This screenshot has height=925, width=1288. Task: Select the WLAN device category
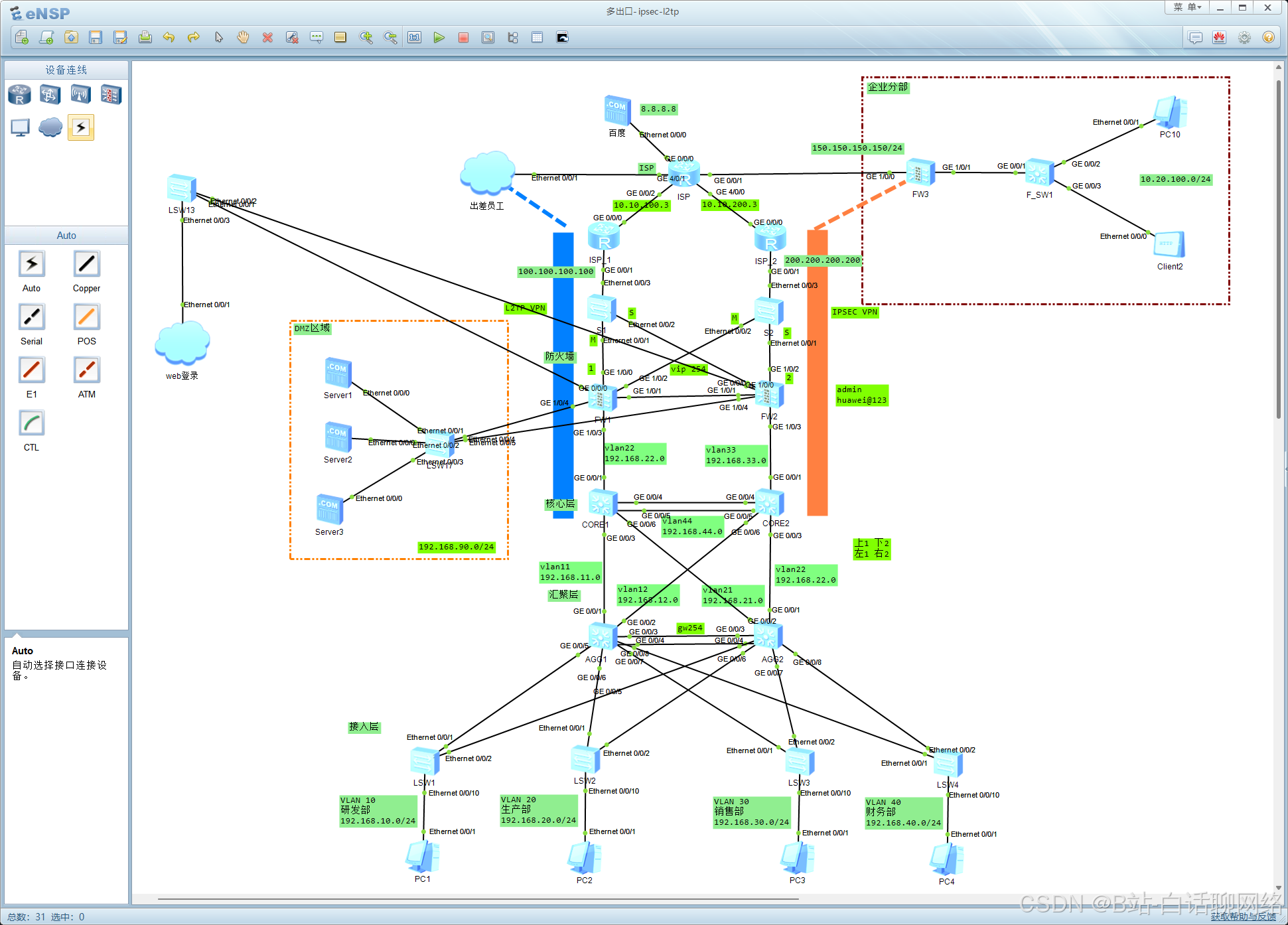[x=80, y=95]
